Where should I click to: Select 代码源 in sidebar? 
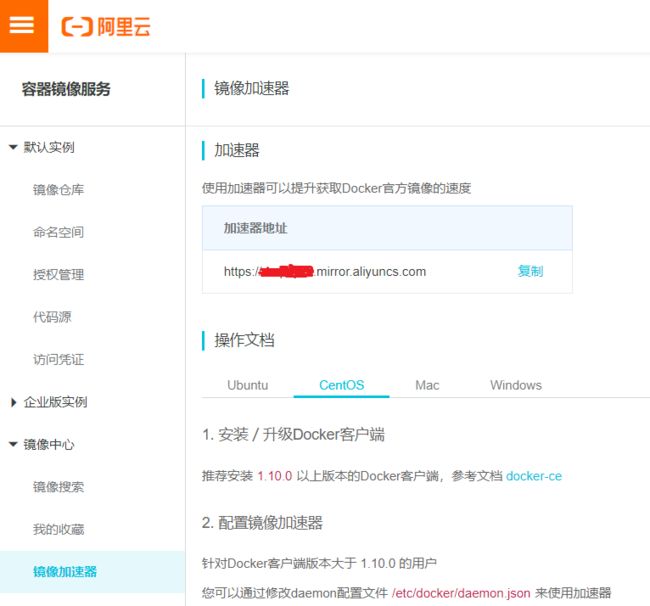click(x=52, y=317)
